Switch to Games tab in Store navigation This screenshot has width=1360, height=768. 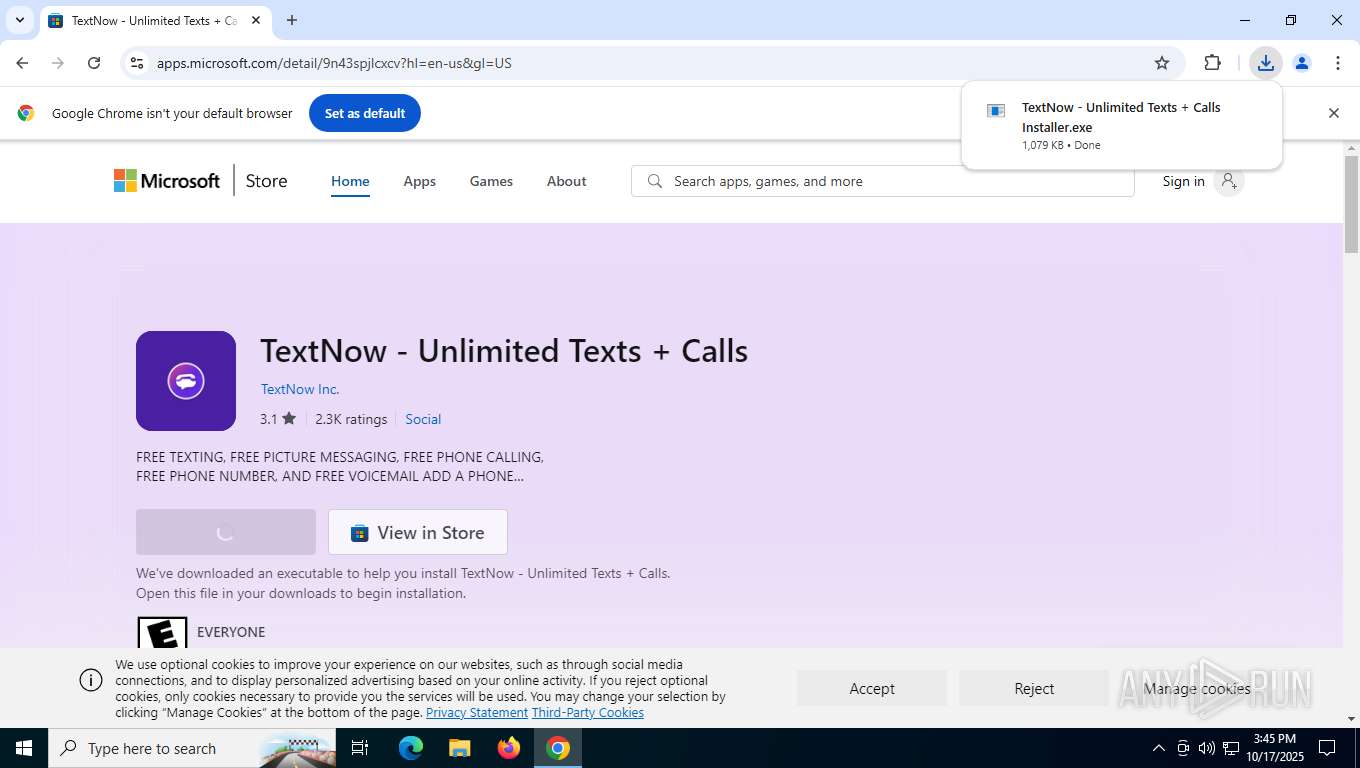tap(491, 181)
